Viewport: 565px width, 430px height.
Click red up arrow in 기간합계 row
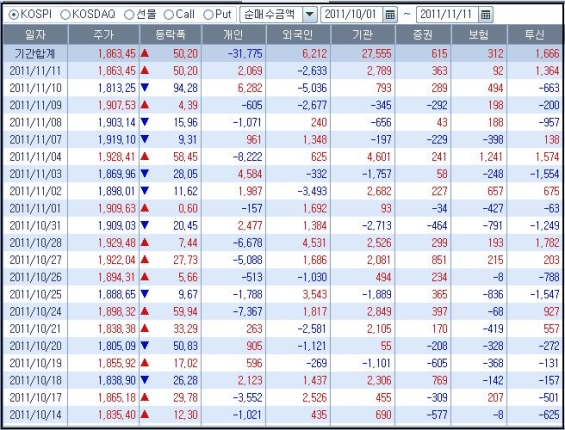145,53
